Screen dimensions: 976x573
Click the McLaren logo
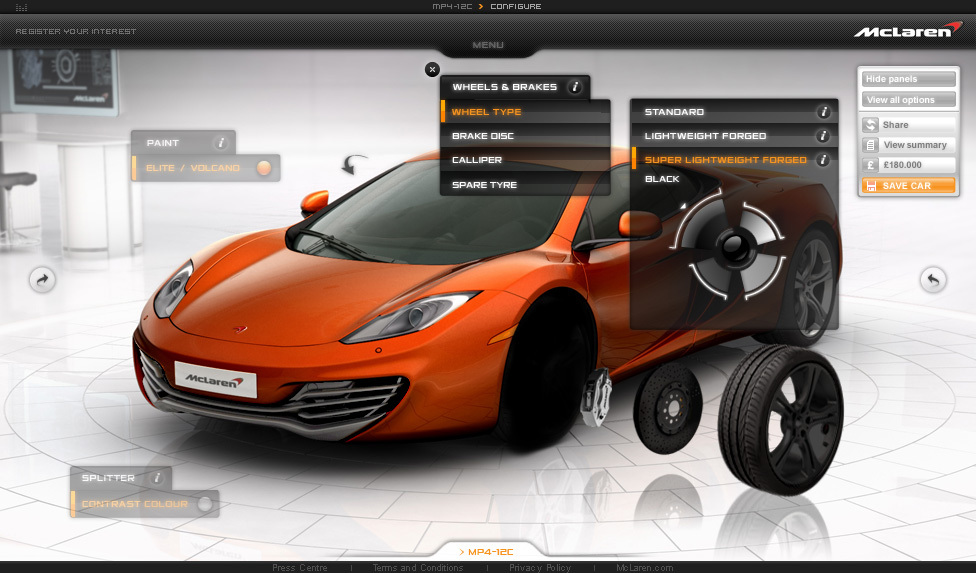click(908, 30)
